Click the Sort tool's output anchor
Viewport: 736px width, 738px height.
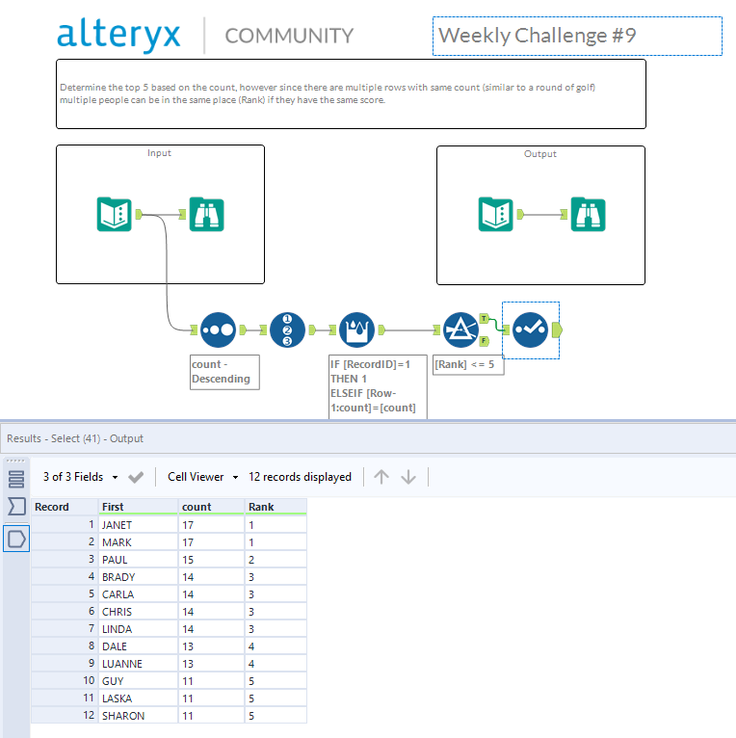point(243,330)
